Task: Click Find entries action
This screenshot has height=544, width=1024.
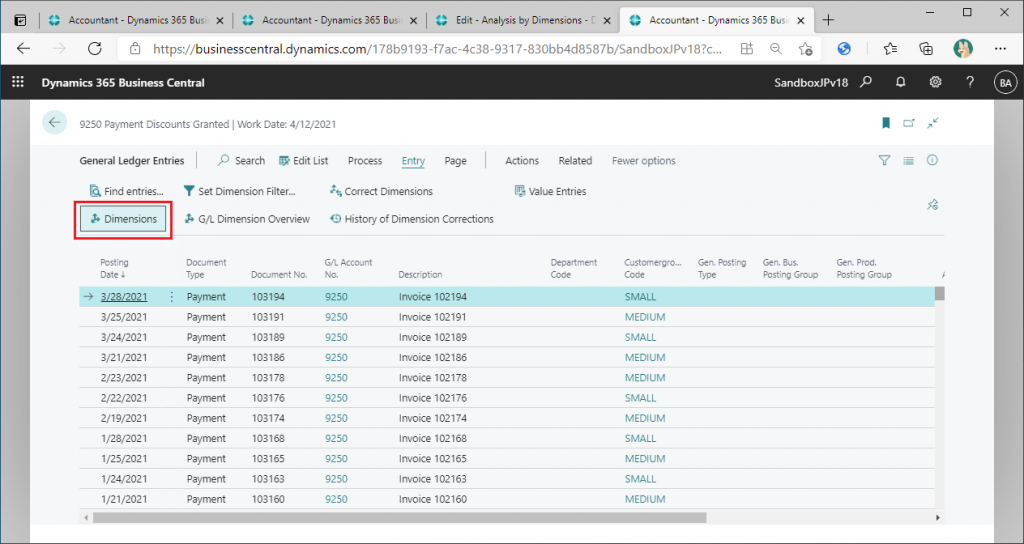Action: point(127,191)
